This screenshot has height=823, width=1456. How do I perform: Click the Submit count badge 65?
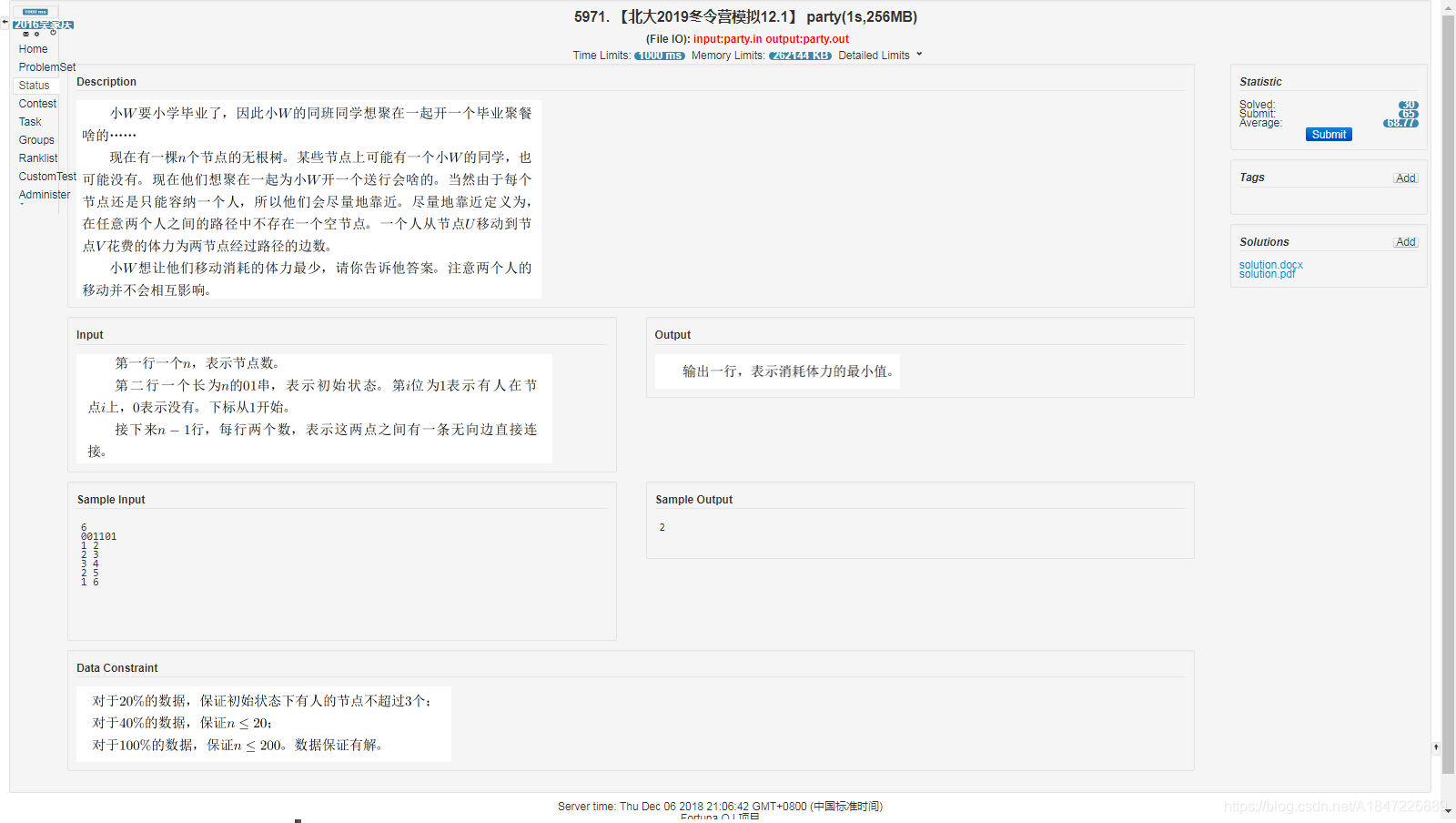click(1409, 115)
